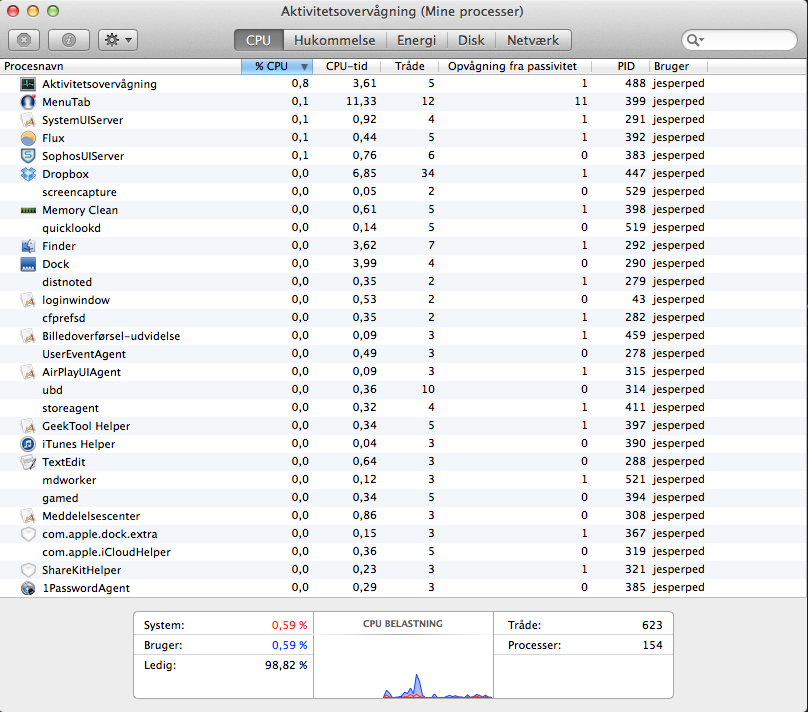Select the storeagent process name

coord(70,408)
